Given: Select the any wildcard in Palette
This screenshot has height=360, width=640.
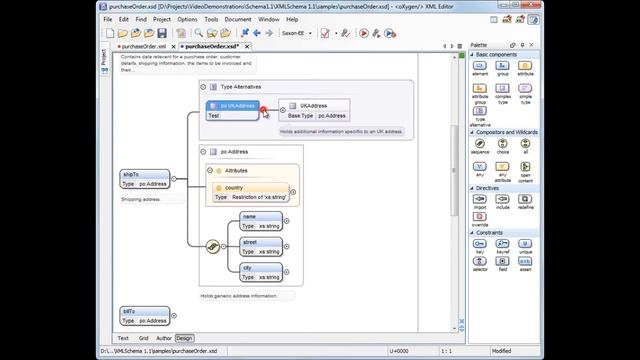Looking at the screenshot, I should tap(480, 169).
